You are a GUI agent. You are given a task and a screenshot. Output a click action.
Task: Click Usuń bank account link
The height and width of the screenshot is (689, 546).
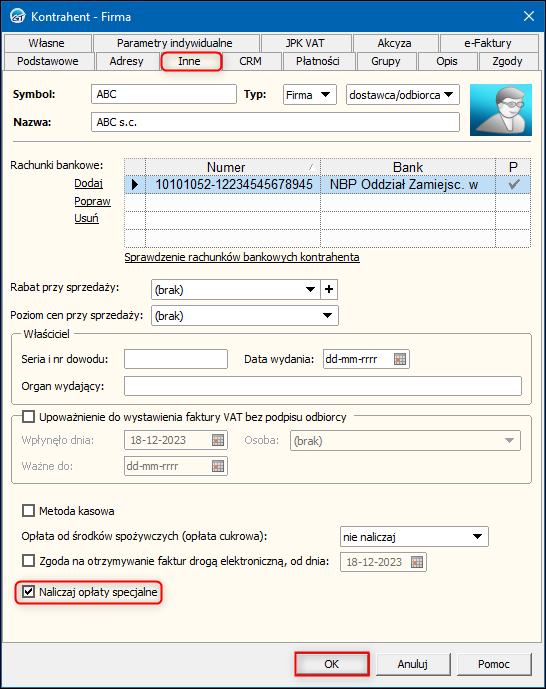click(x=87, y=218)
